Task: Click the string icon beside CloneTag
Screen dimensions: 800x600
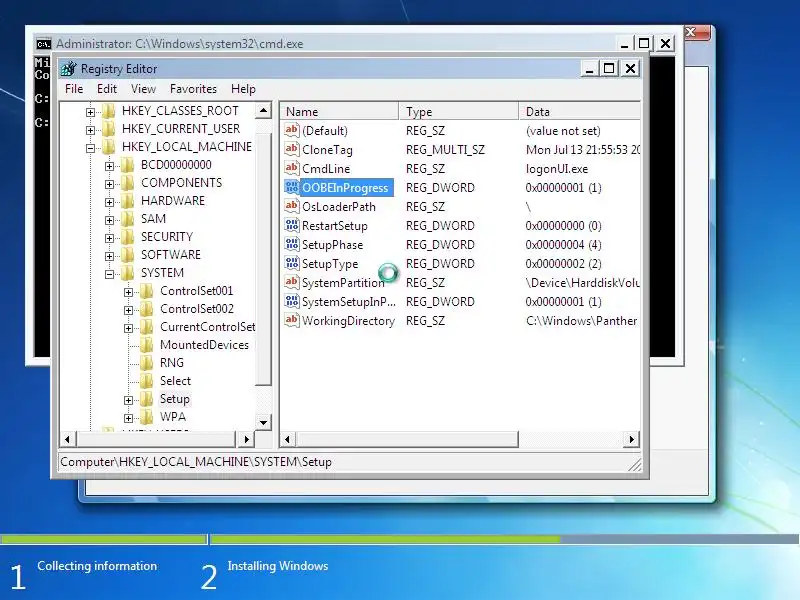Action: click(x=291, y=149)
